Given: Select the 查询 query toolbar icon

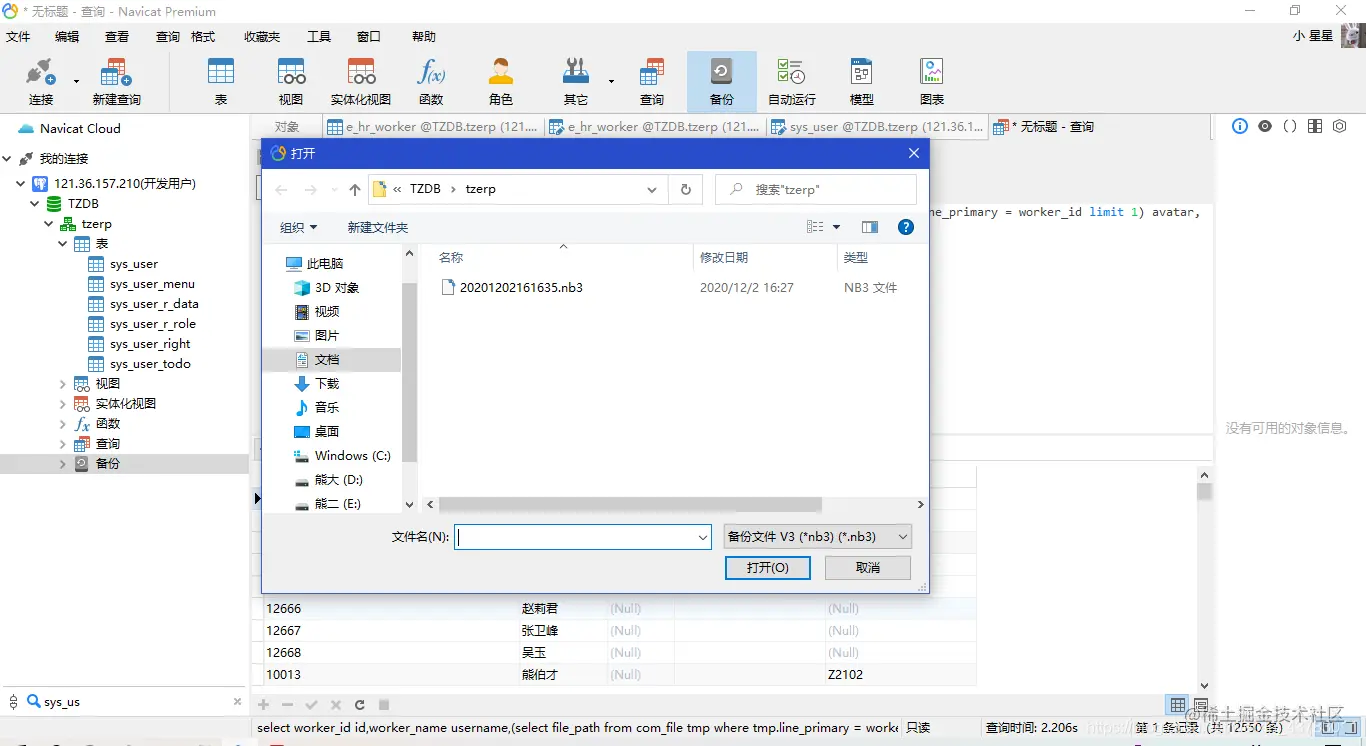Looking at the screenshot, I should (652, 82).
